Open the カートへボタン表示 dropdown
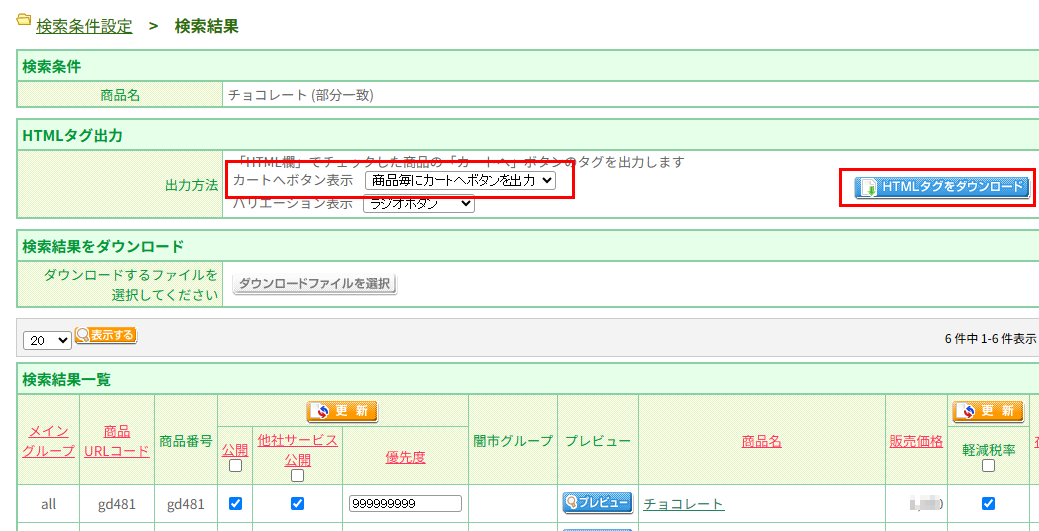1039x531 pixels. 461,180
